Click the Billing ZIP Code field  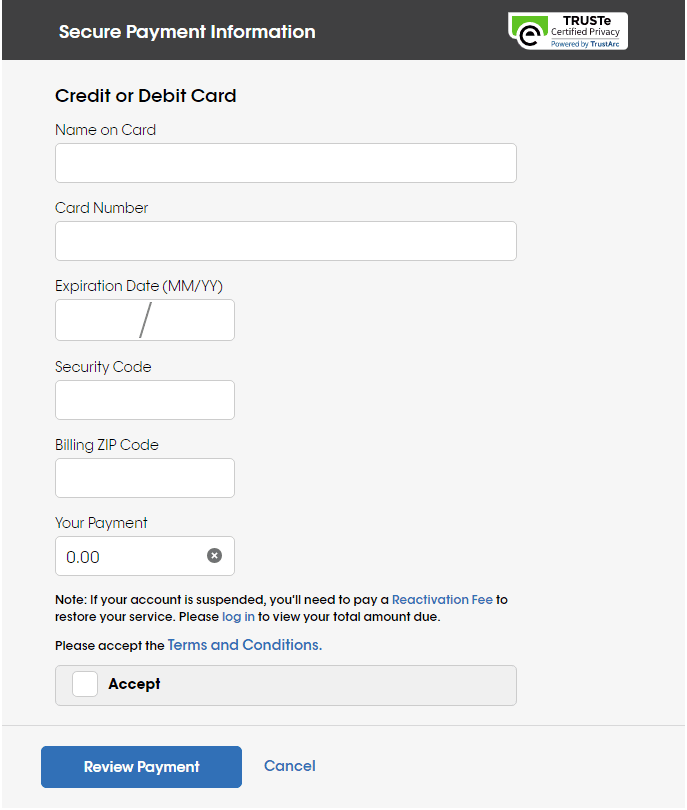[x=144, y=477]
